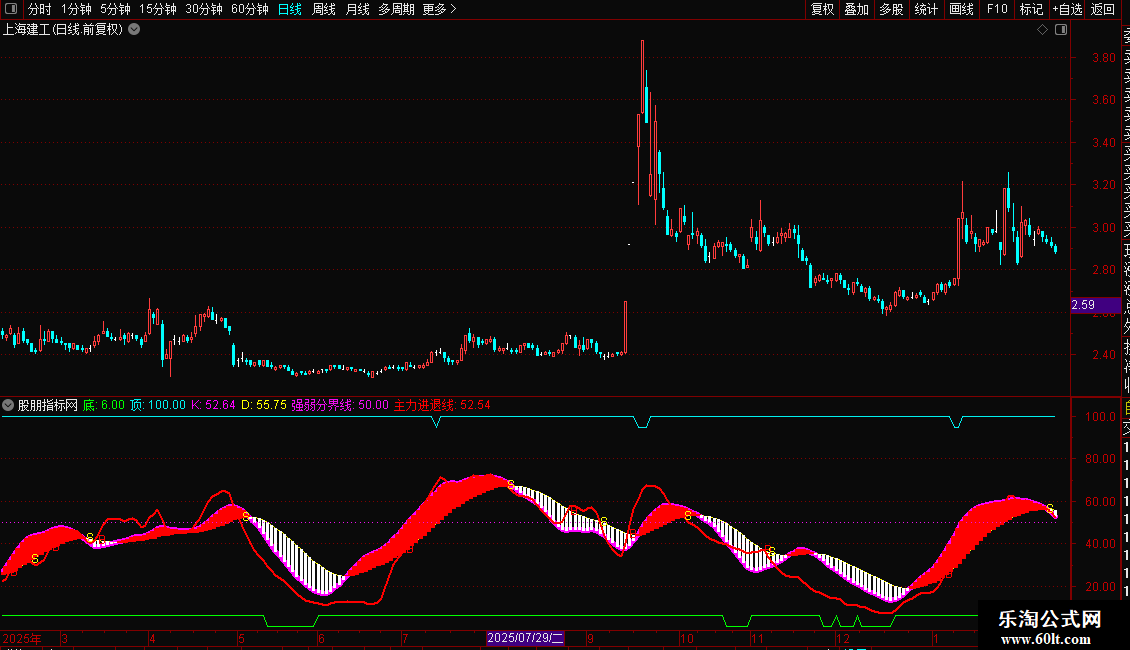
Task: Switch to the 分时 intraday view
Action: tap(40, 9)
